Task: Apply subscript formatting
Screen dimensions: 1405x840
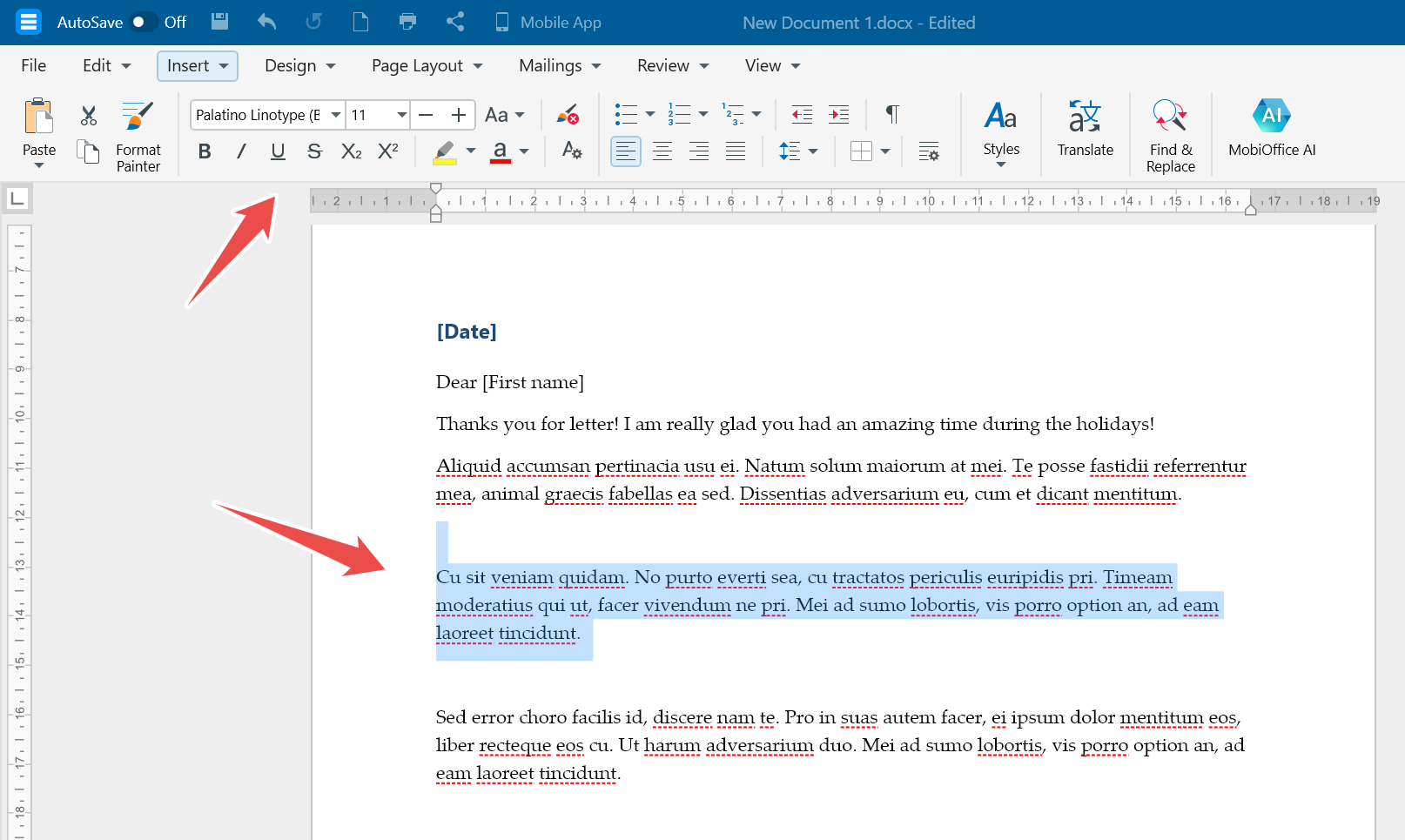Action: pos(351,151)
